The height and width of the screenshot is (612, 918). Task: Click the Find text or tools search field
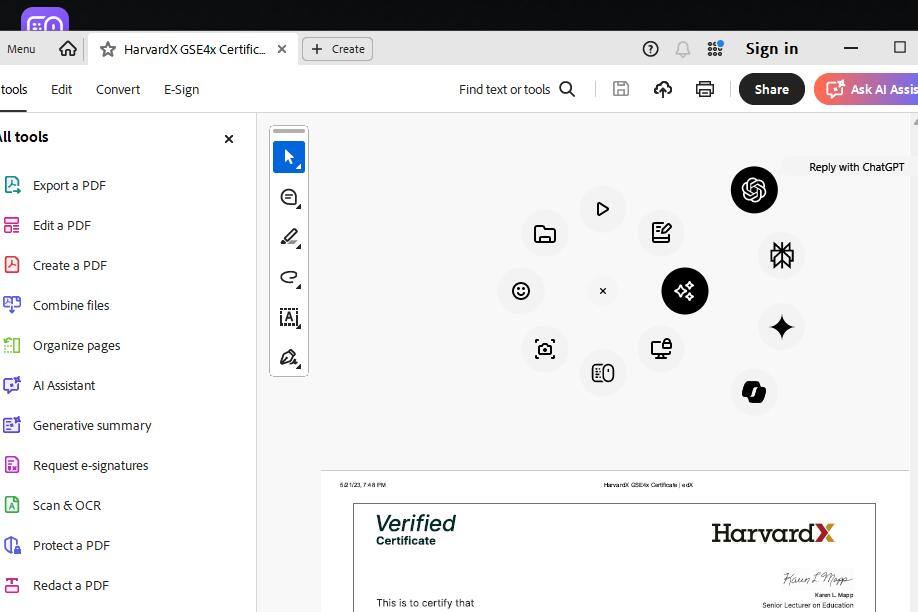516,89
